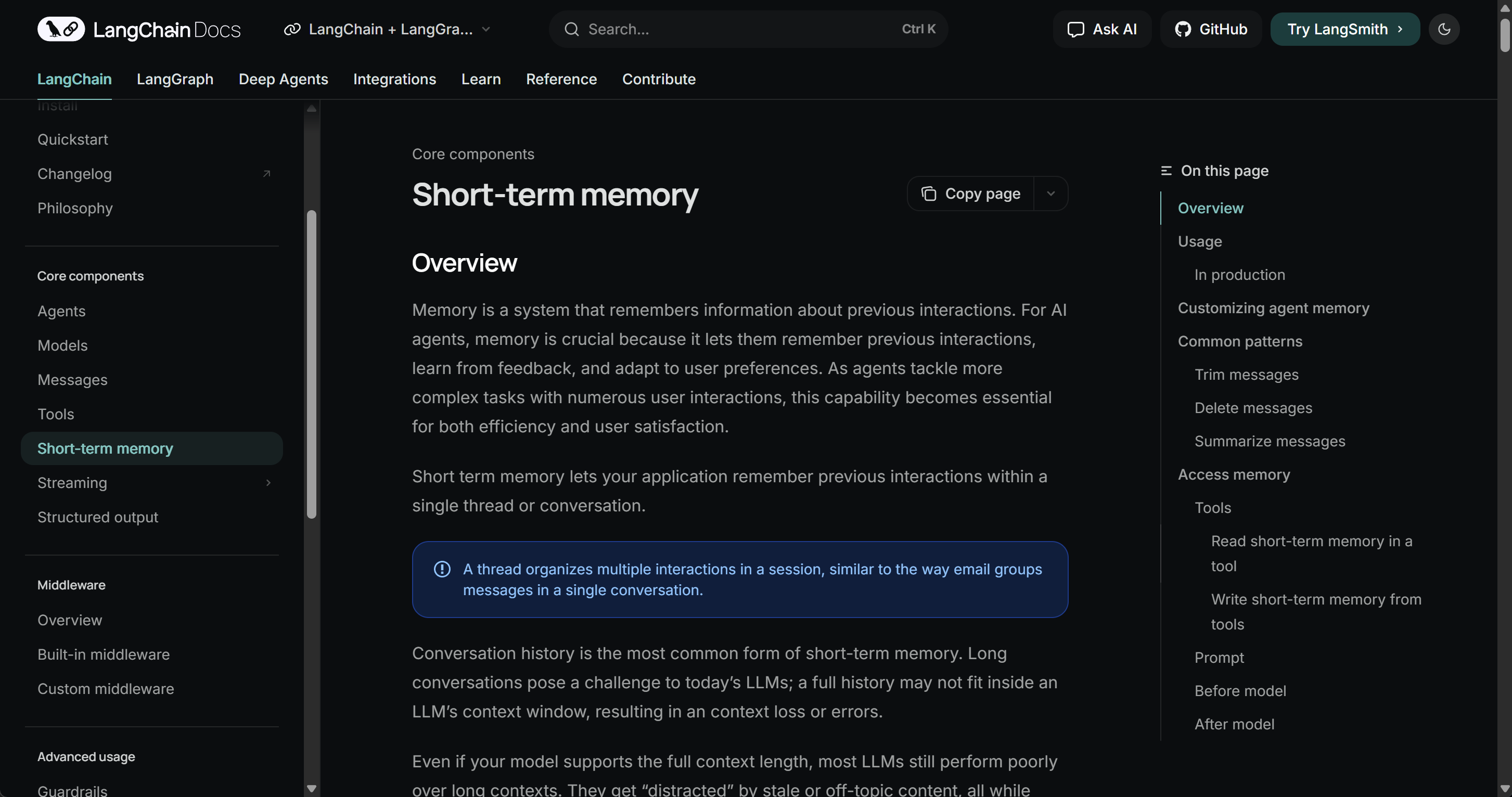Image resolution: width=1512 pixels, height=797 pixels.
Task: Click the sidebar scrollbar thumb
Action: pos(312,364)
